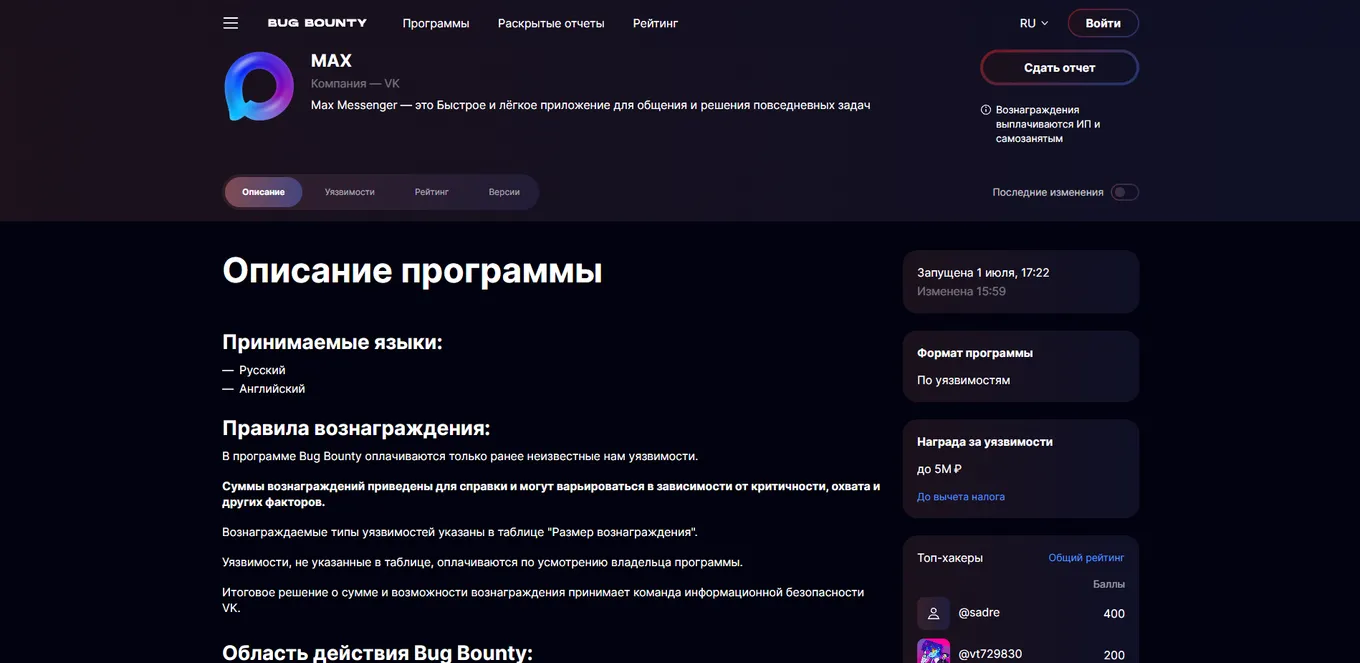The height and width of the screenshot is (663, 1360).
Task: Click the Сдать отчет button
Action: point(1060,68)
